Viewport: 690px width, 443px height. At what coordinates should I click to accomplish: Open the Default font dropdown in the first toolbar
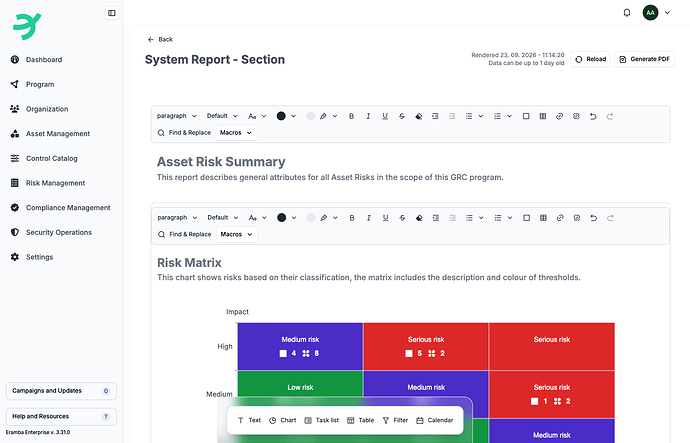point(222,116)
